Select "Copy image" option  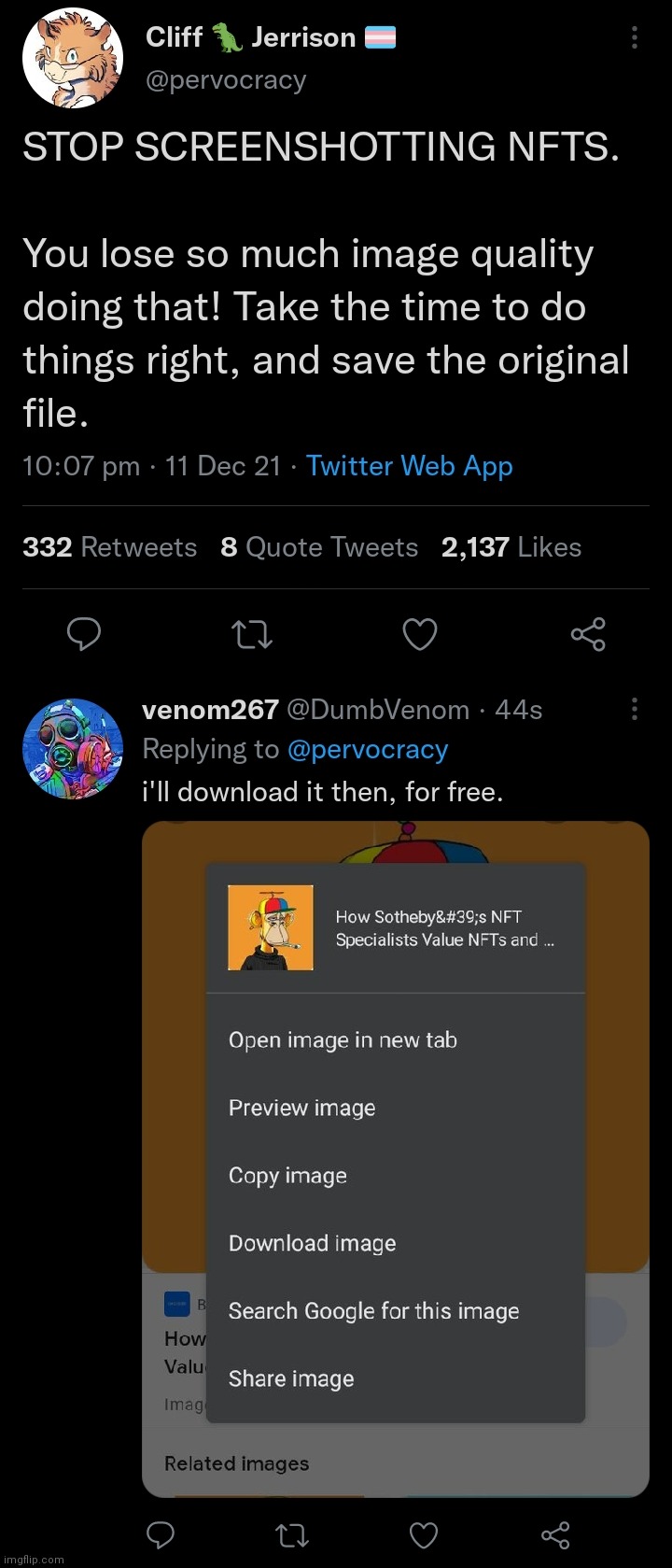(287, 1176)
